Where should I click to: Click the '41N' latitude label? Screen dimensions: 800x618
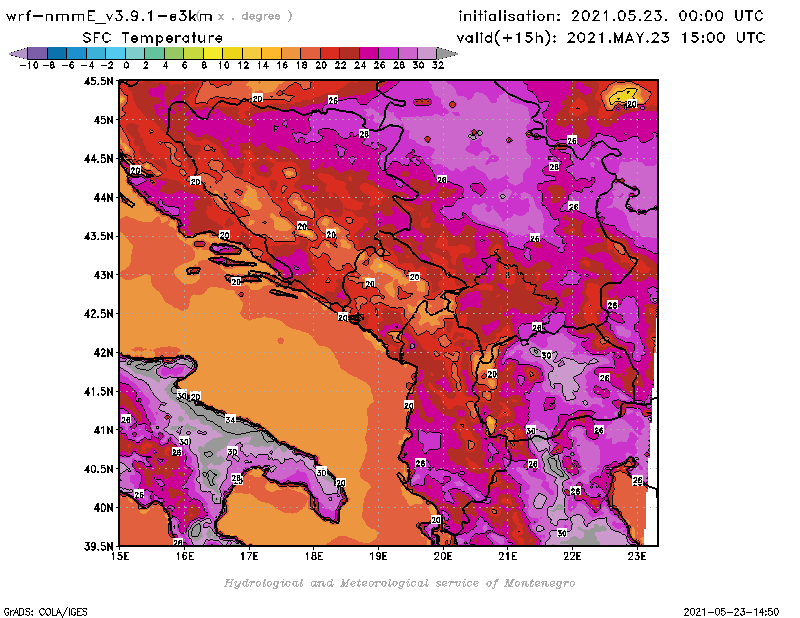[103, 430]
